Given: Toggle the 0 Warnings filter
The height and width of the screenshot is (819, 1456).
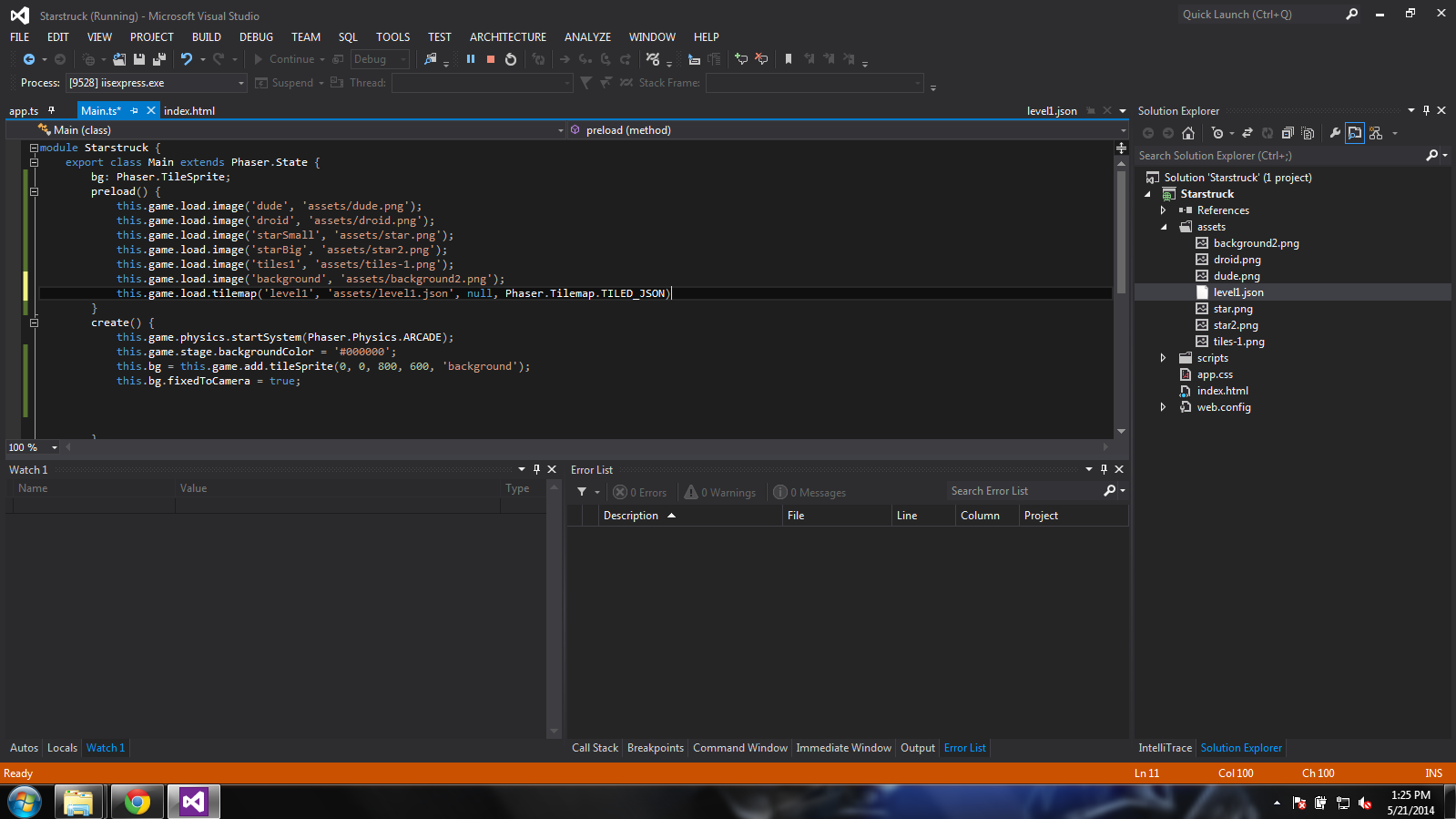Looking at the screenshot, I should coord(720,492).
